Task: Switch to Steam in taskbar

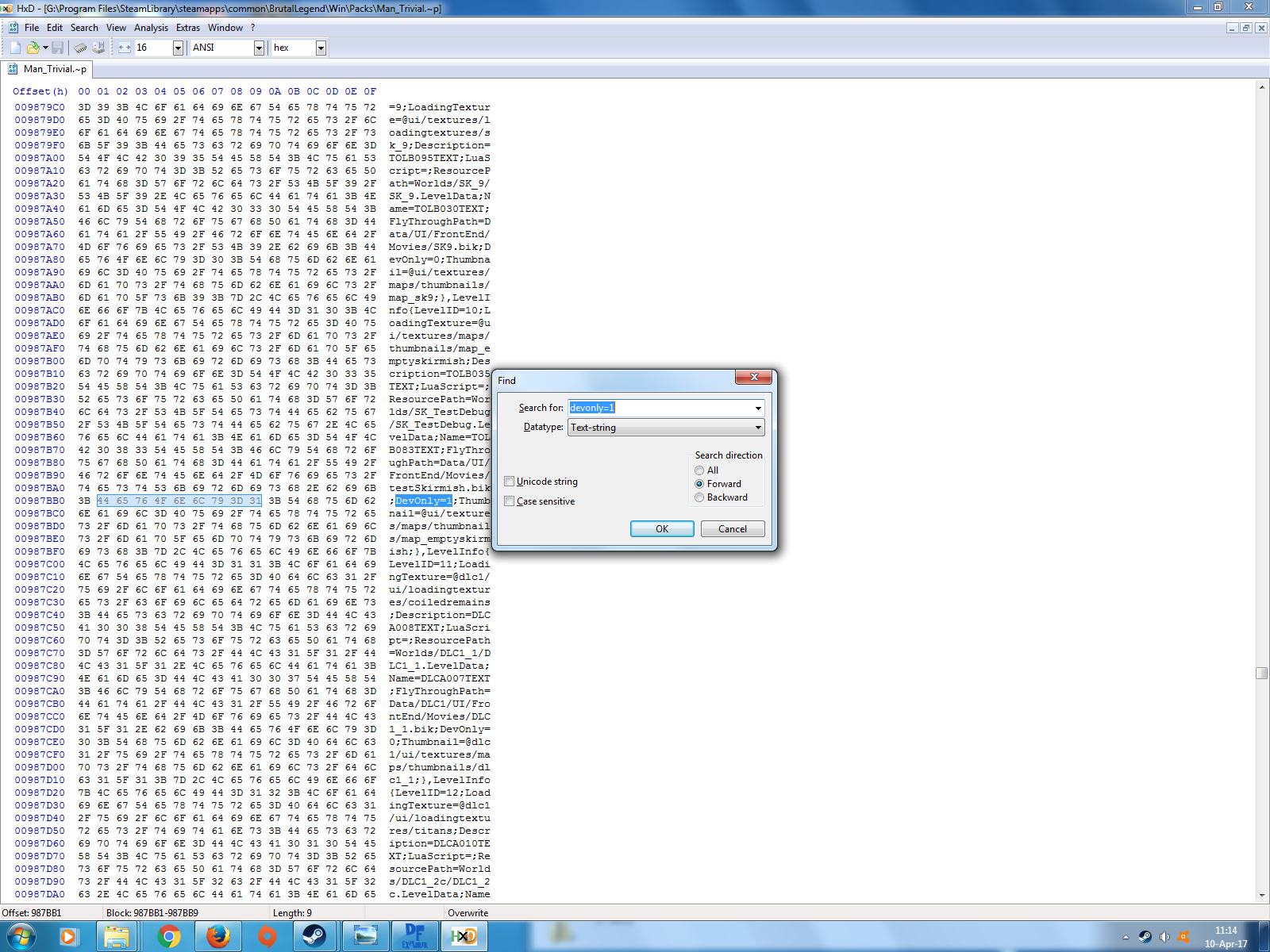Action: pyautogui.click(x=314, y=937)
